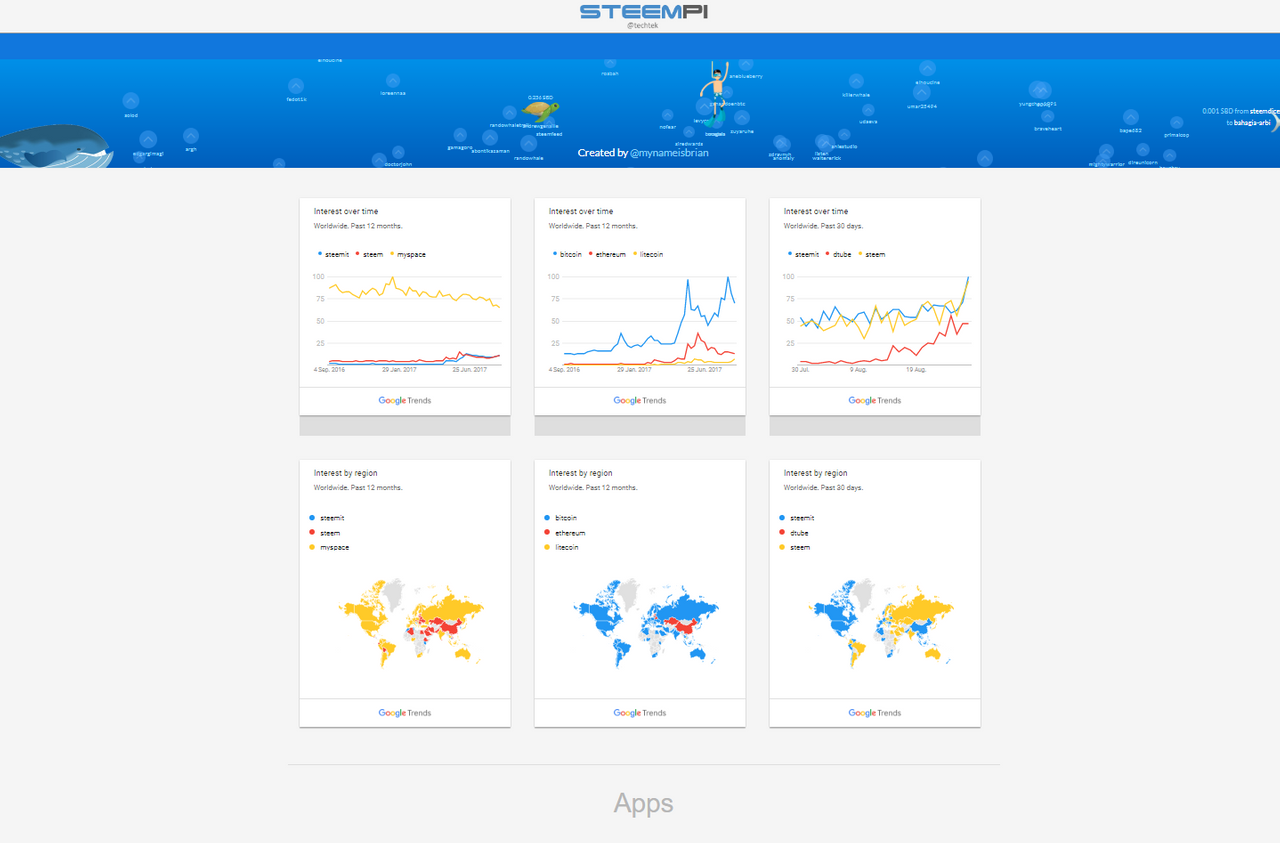The image size is (1280, 843).
Task: Click the dtube red legend dot in region card
Action: pyautogui.click(x=782, y=533)
